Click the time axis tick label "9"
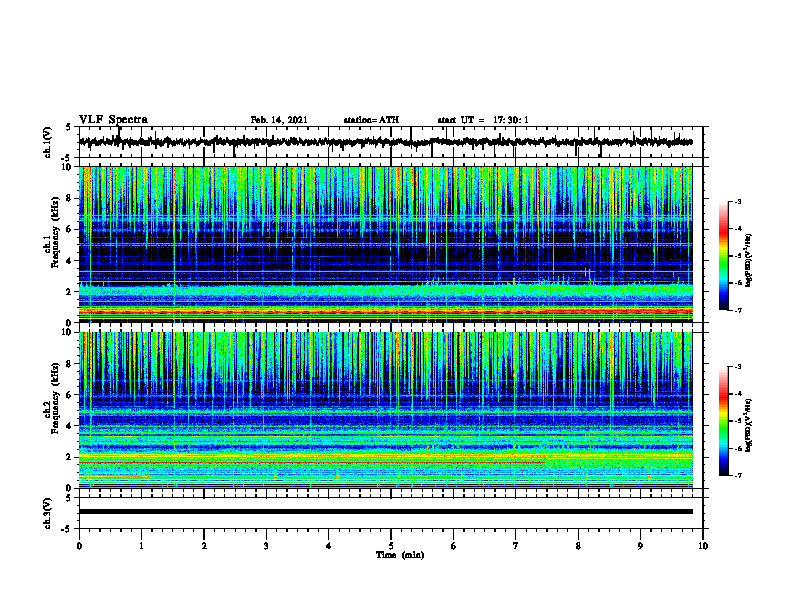Image resolution: width=792 pixels, height=612 pixels. tap(640, 546)
